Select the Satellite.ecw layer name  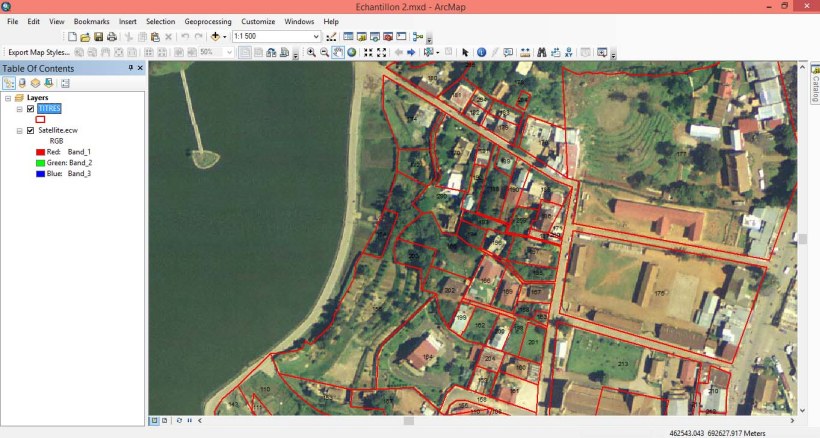(58, 130)
